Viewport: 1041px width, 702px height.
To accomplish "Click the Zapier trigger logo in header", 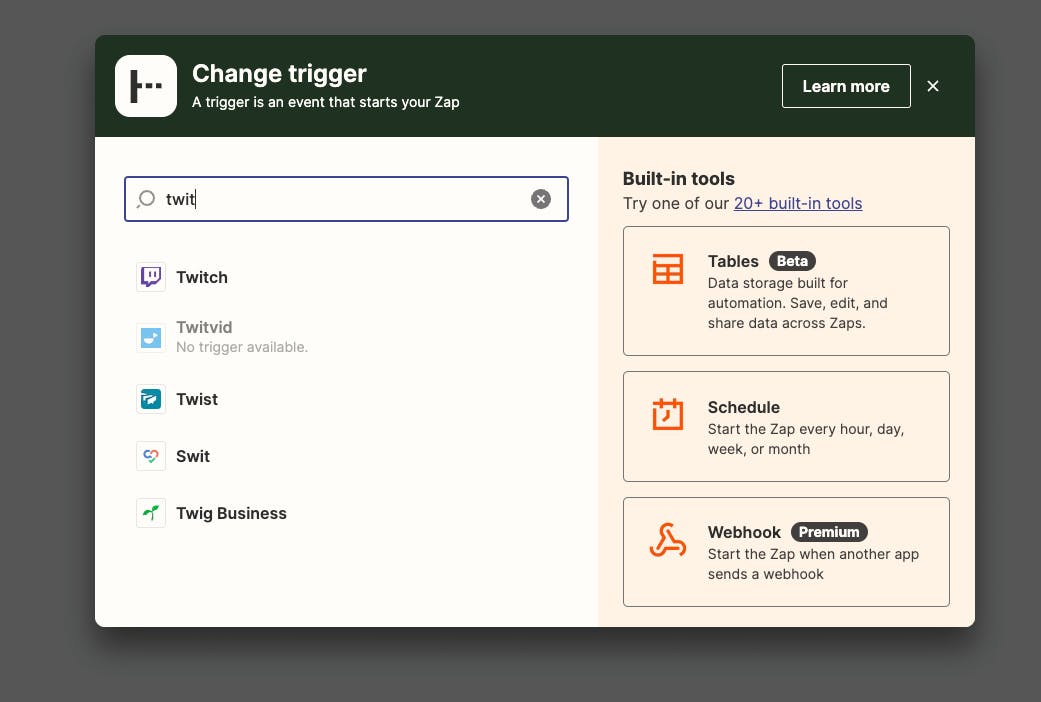I will 146,86.
